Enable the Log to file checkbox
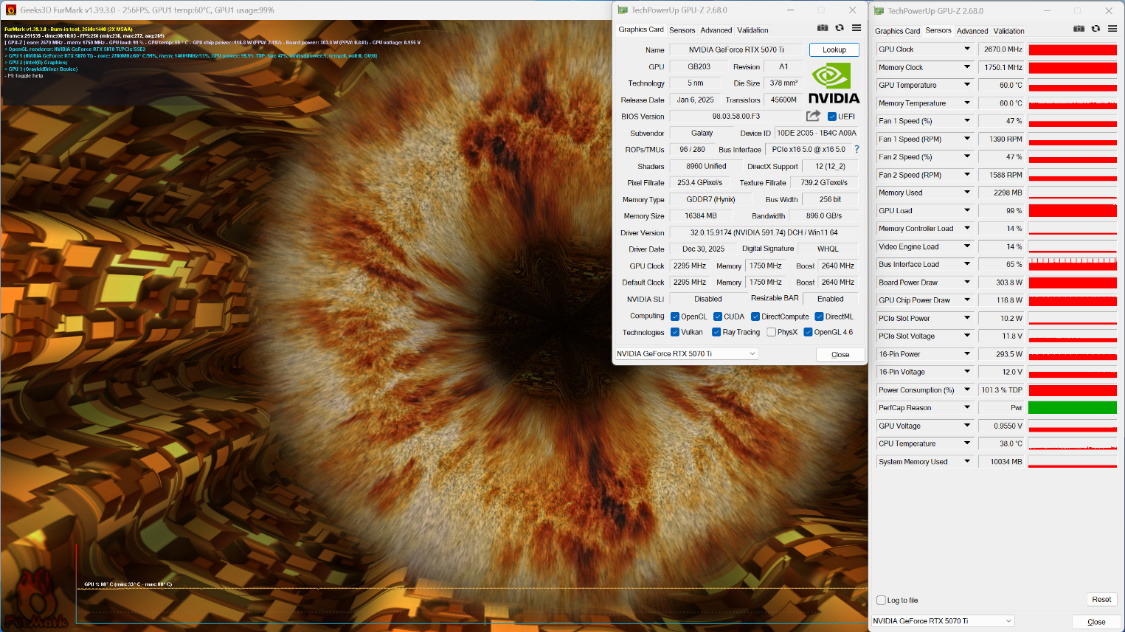This screenshot has width=1125, height=632. tap(880, 600)
